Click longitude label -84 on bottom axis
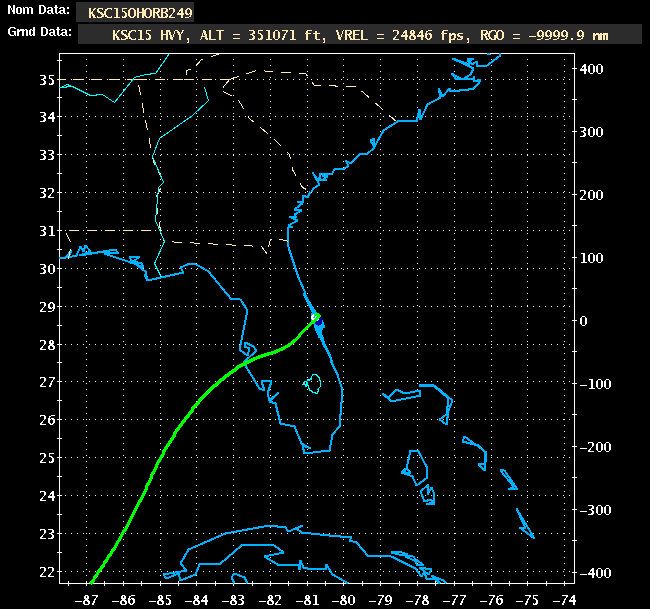 point(197,600)
